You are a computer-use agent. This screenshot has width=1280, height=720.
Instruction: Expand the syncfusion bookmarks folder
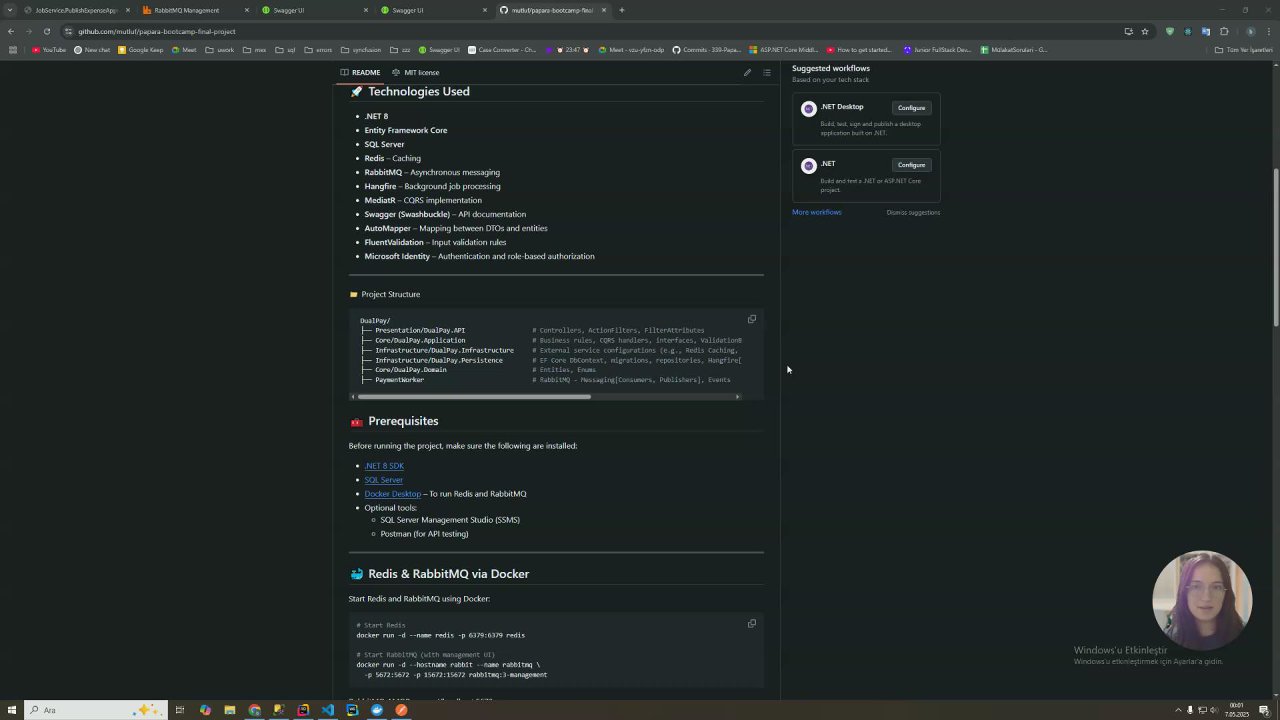coord(361,50)
